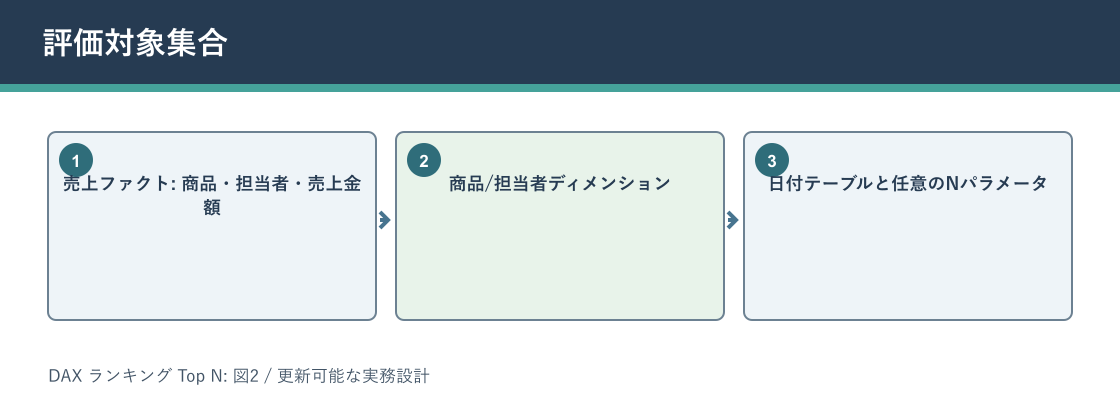Viewport: 1120px width, 420px height.
Task: Select the 日付テーブルと任意のNパラメータ heading
Action: (908, 184)
